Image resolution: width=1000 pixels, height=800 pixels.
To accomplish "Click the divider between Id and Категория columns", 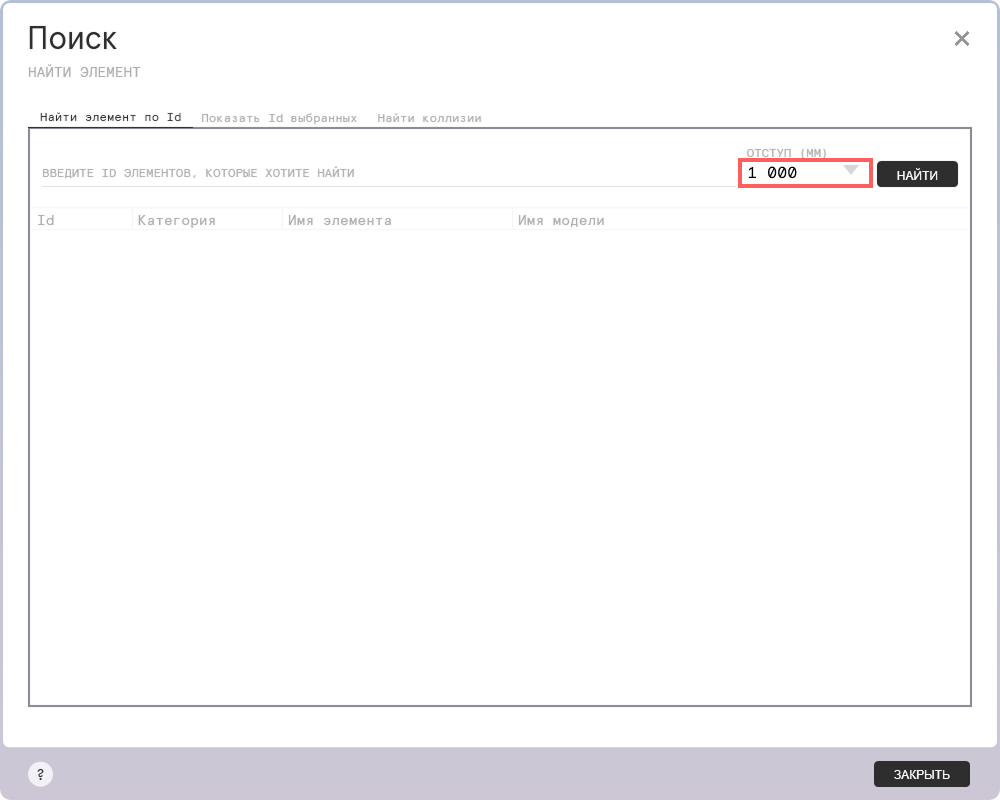I will [x=132, y=220].
